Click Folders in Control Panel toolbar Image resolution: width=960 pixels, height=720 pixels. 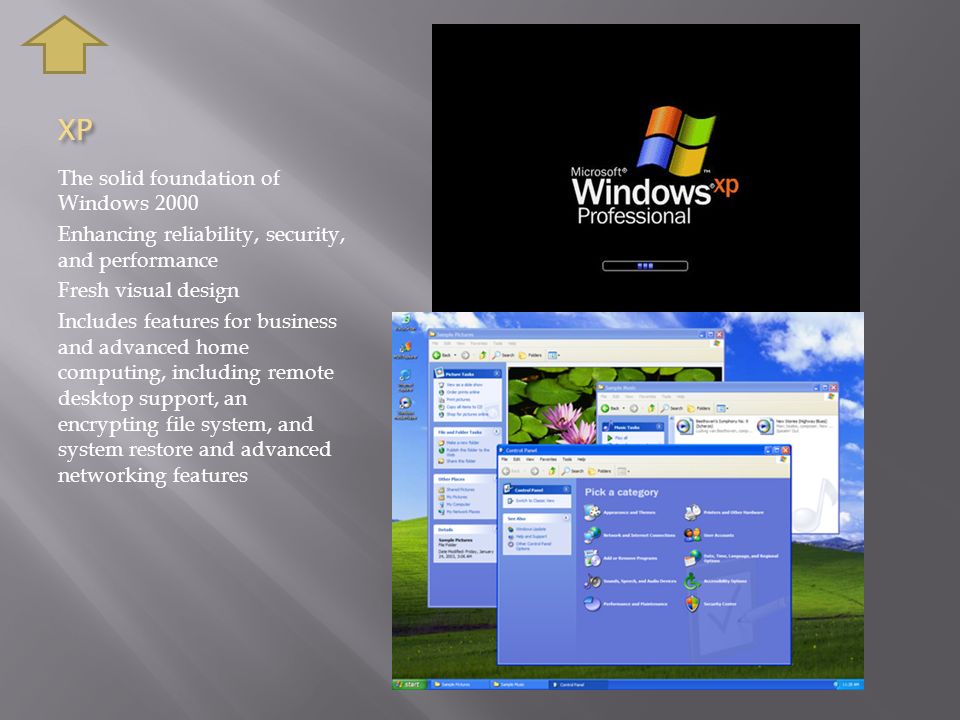(x=600, y=471)
